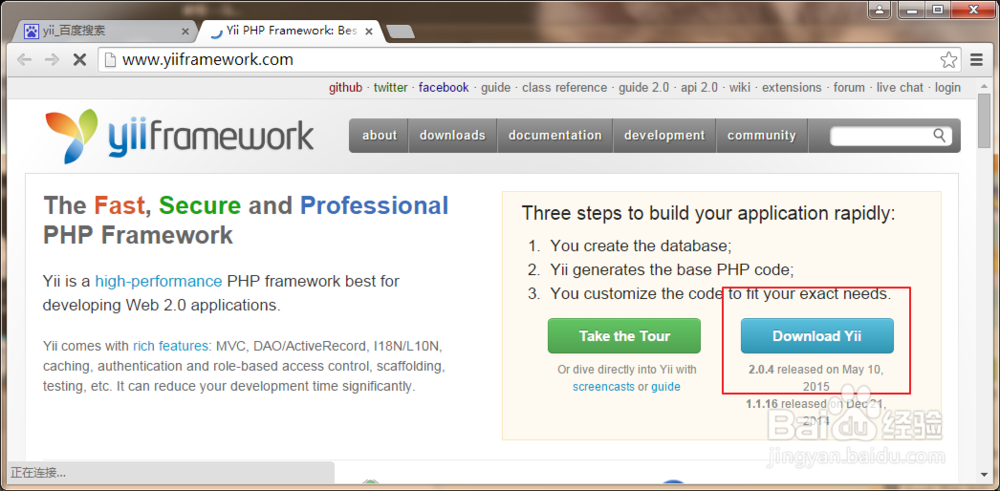1000x491 pixels.
Task: Click the user profile icon in title bar
Action: pyautogui.click(x=879, y=9)
